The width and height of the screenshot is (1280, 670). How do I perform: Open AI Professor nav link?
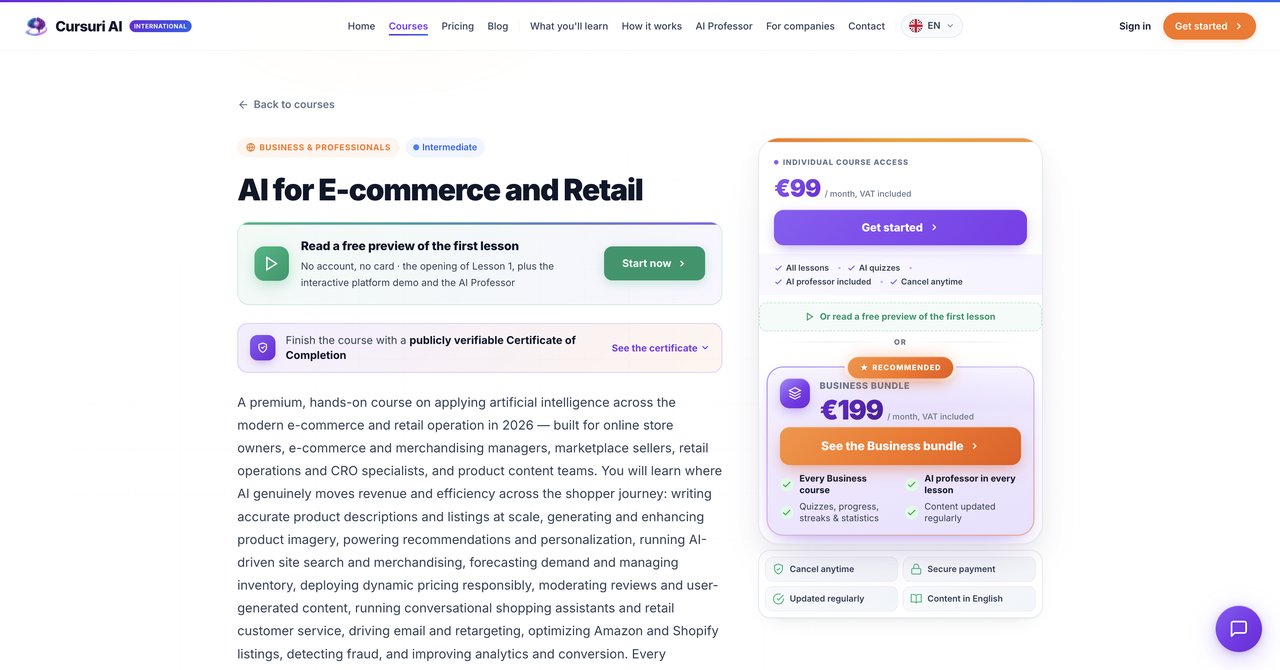click(x=724, y=26)
